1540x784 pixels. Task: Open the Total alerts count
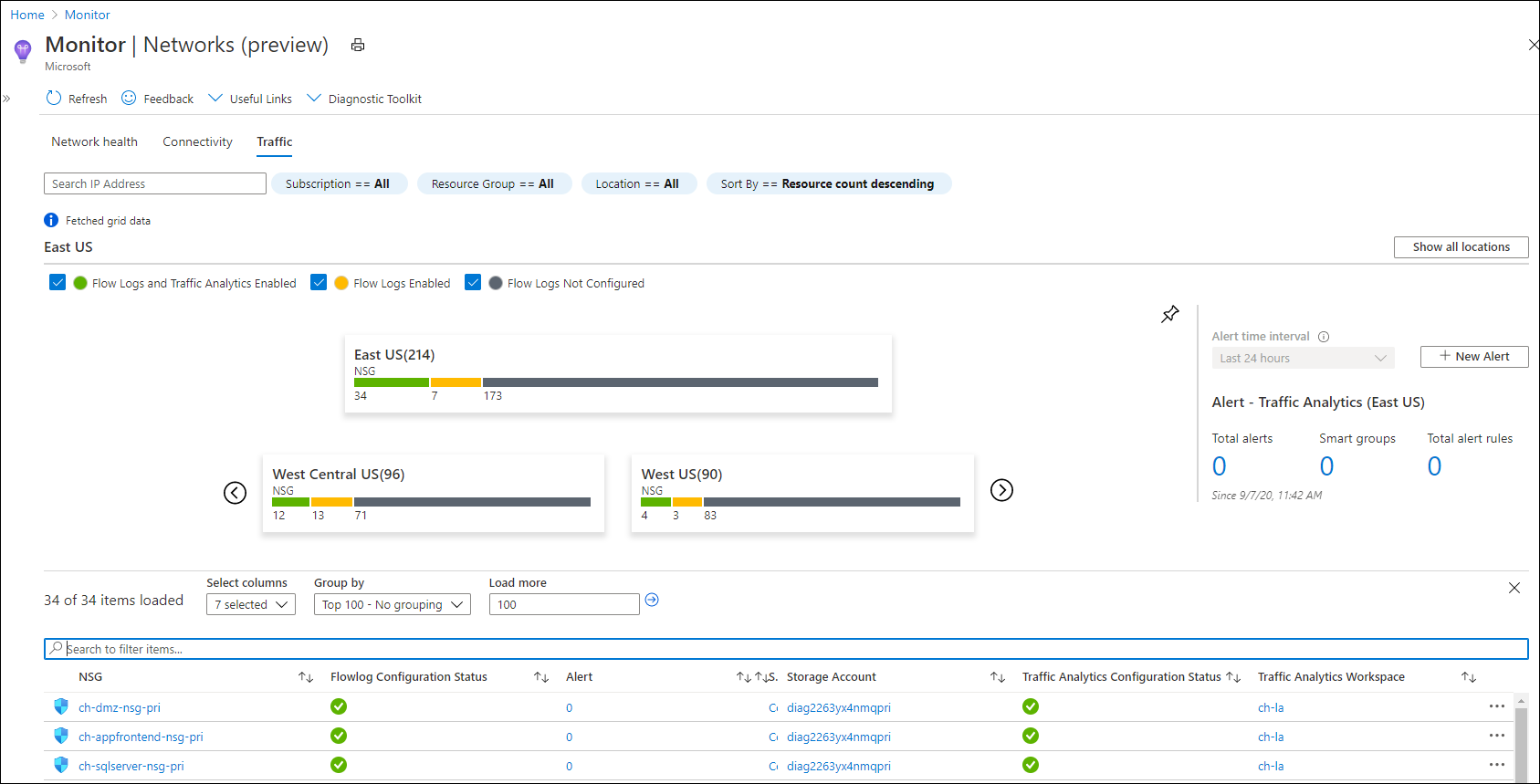click(x=1220, y=466)
